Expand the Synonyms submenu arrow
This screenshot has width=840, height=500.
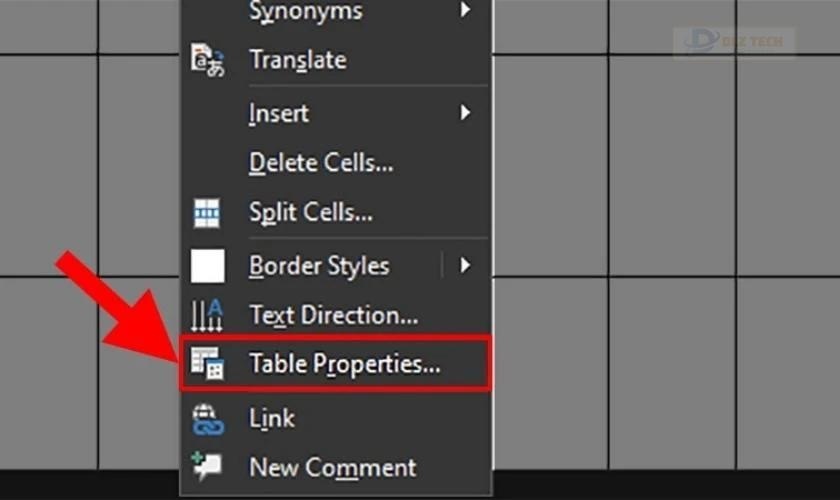point(465,10)
